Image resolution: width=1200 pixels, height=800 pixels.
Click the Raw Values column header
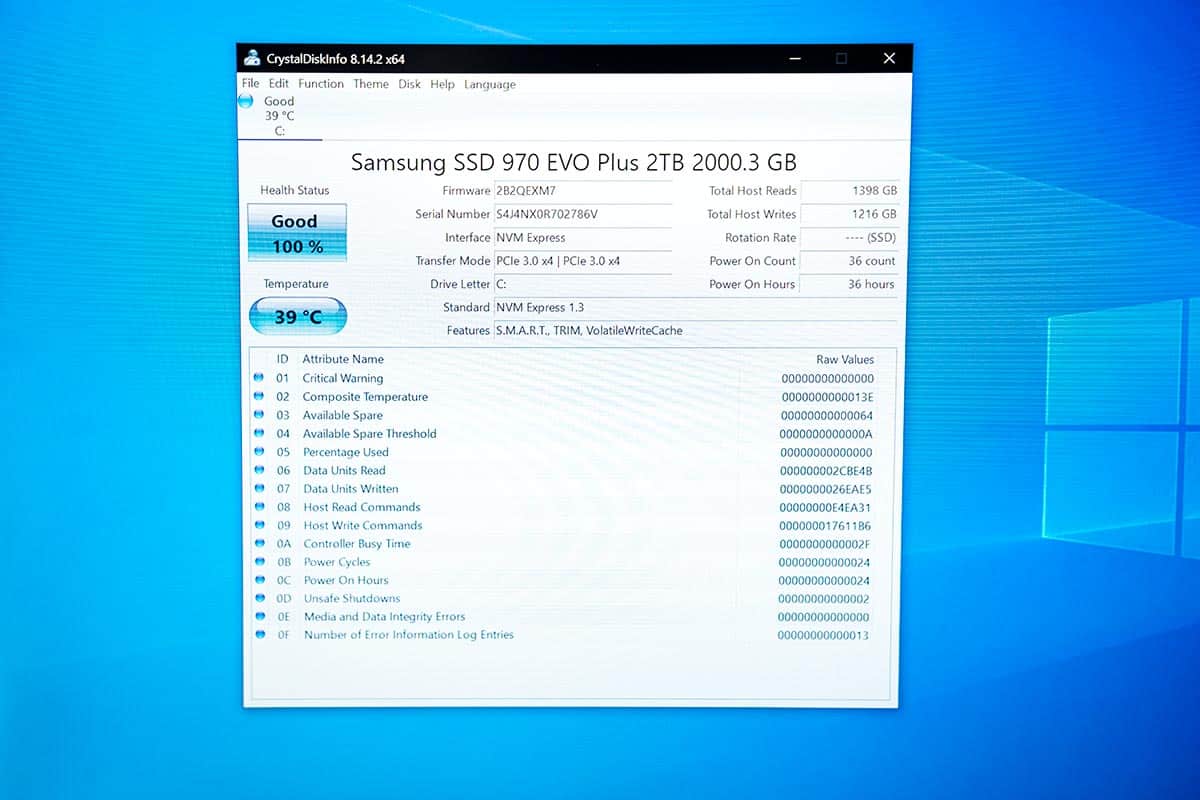pos(845,360)
